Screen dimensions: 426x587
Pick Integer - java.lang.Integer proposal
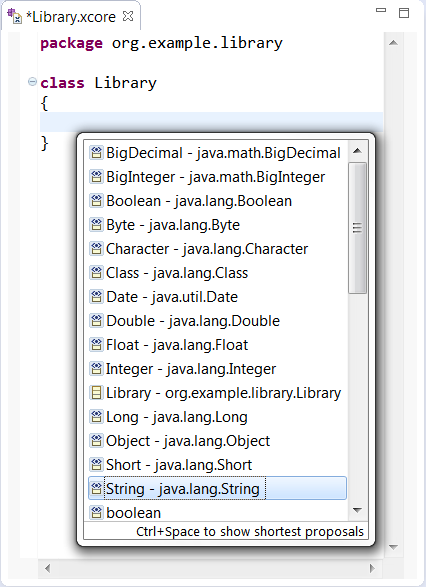point(217,369)
